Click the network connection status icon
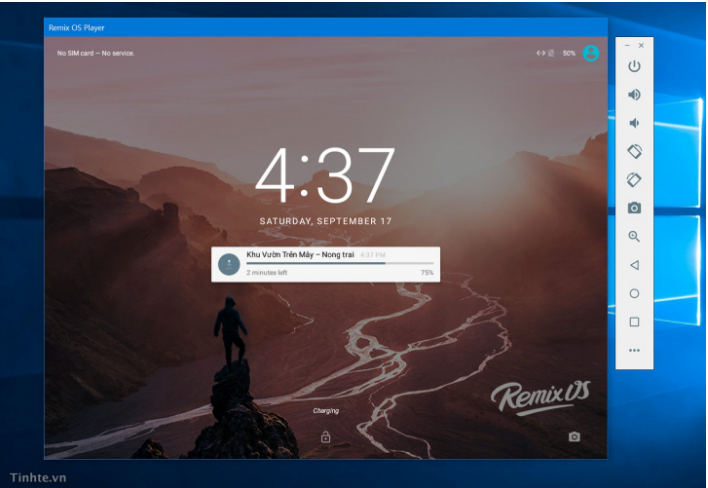 540,53
